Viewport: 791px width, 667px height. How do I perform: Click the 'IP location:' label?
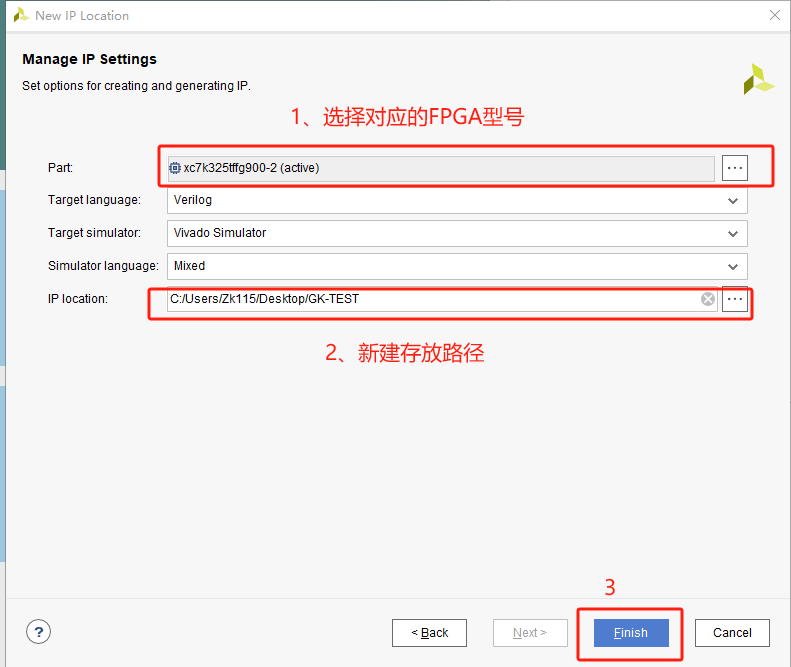(x=78, y=299)
